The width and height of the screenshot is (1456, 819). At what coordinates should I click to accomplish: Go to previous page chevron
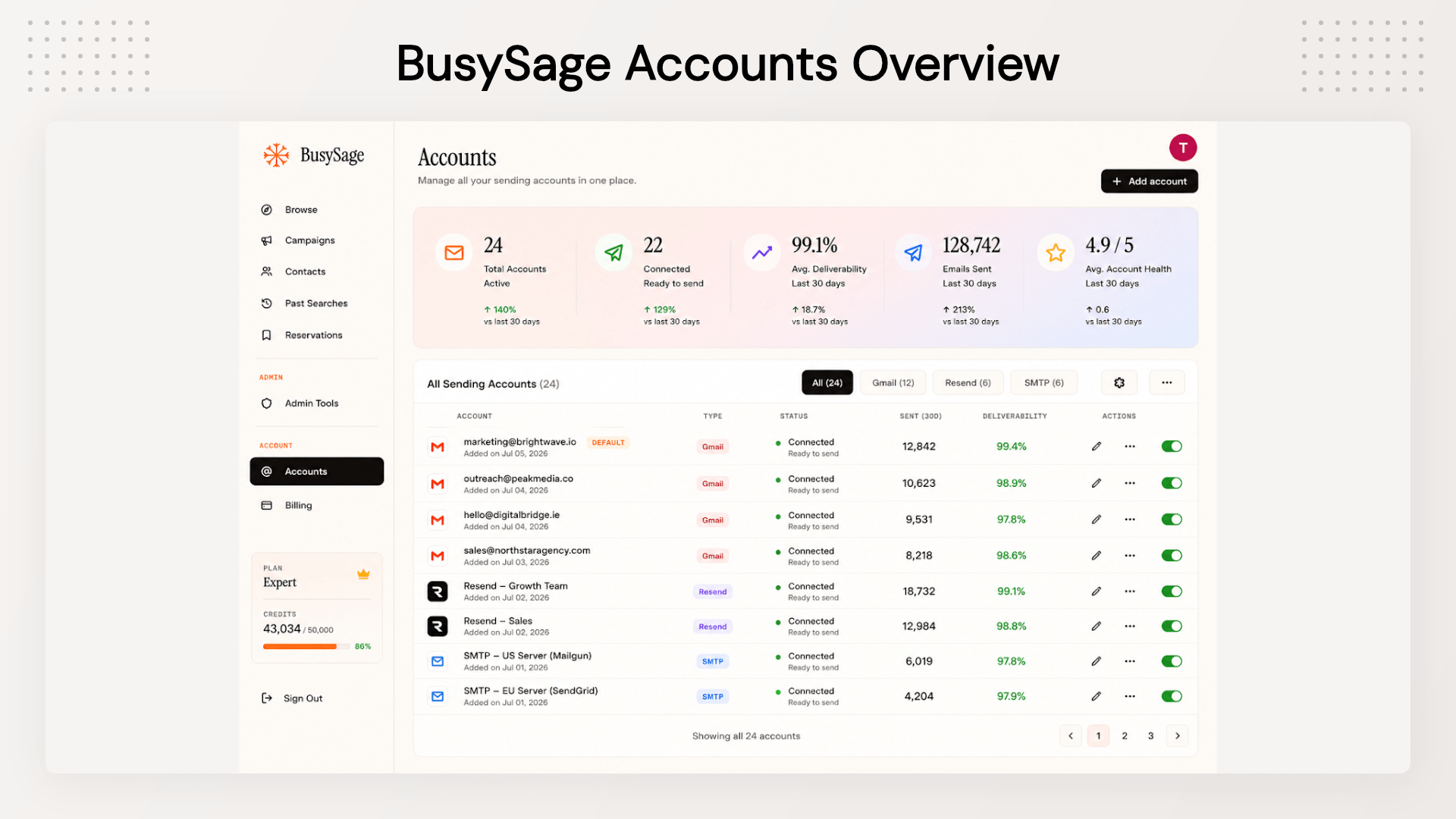(1071, 736)
